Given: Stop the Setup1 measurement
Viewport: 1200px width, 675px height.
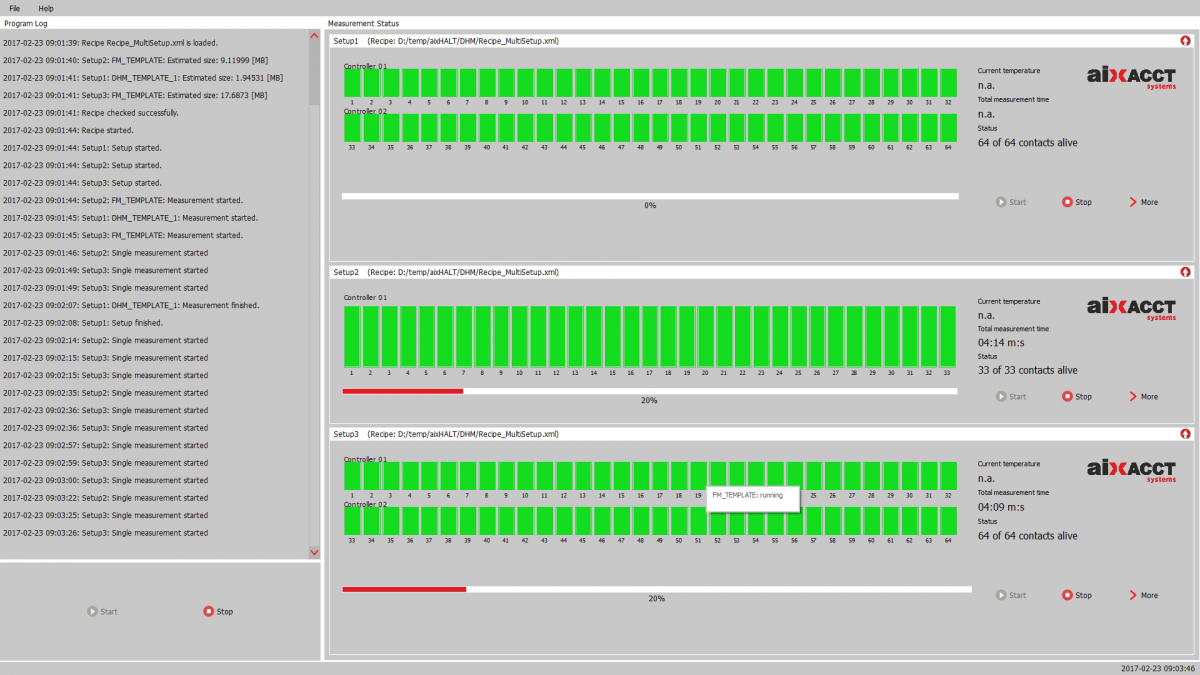Looking at the screenshot, I should point(1076,202).
